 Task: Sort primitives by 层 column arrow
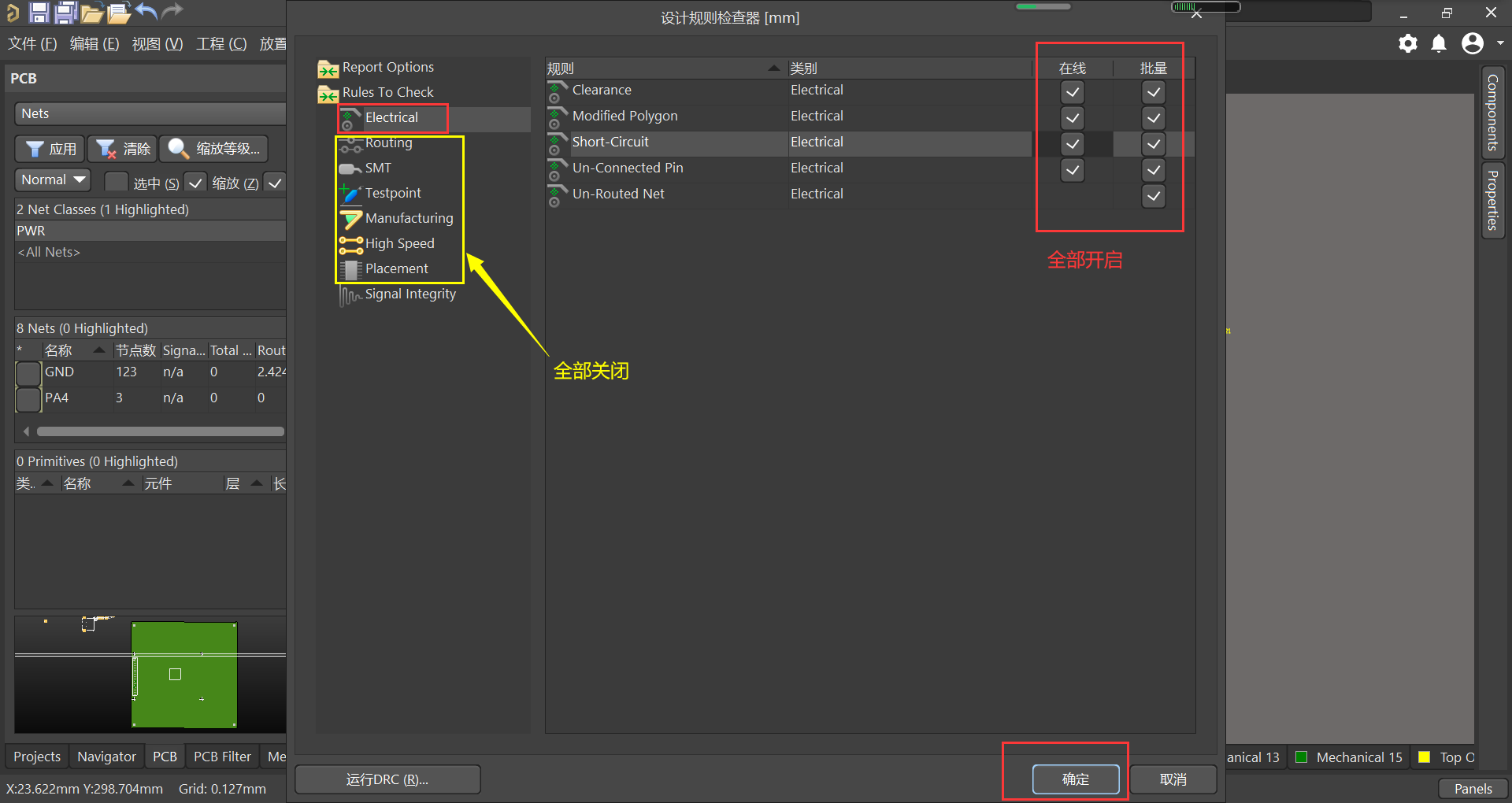257,483
